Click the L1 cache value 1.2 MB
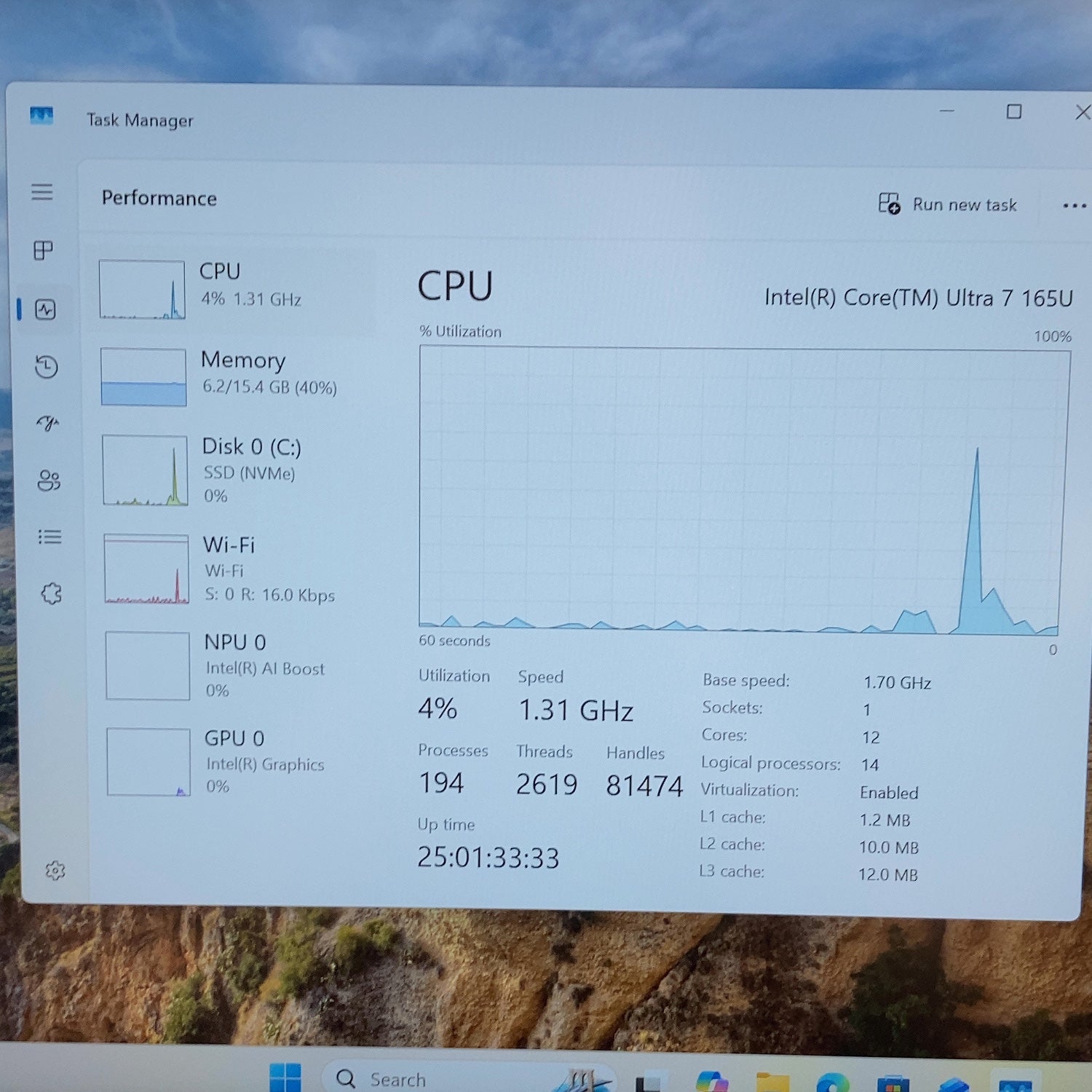Screen dimensions: 1092x1092 pyautogui.click(x=885, y=820)
